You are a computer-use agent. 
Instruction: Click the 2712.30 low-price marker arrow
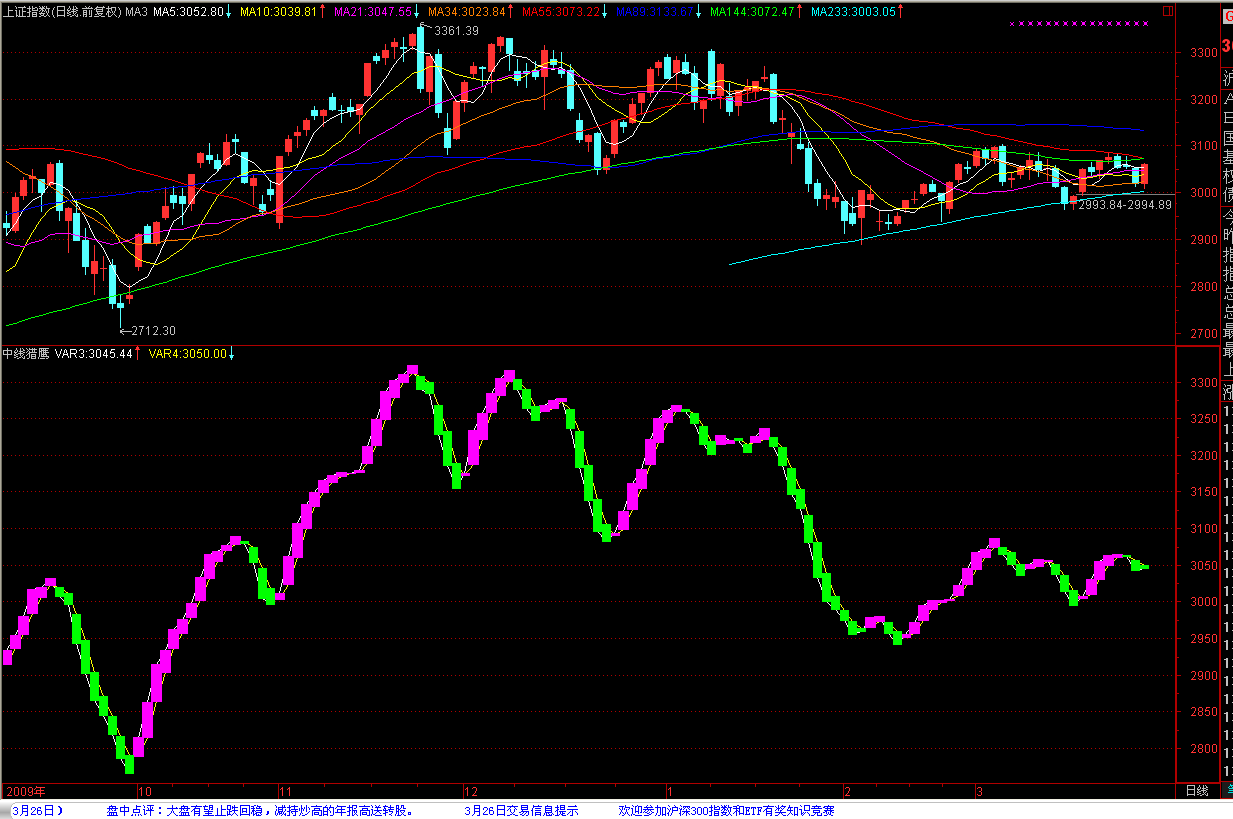coord(124,331)
